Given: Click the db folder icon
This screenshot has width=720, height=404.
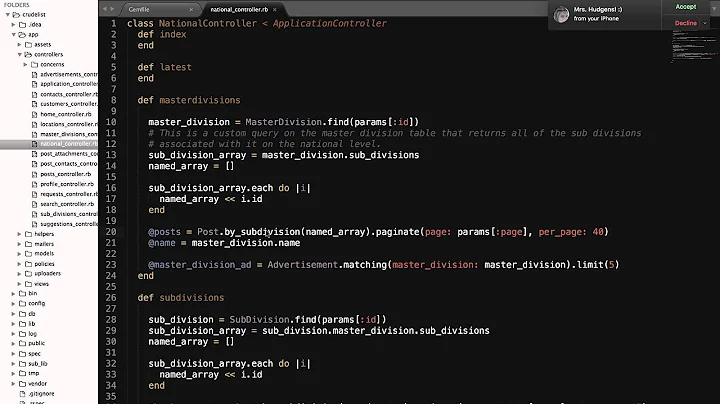Looking at the screenshot, I should [22, 314].
